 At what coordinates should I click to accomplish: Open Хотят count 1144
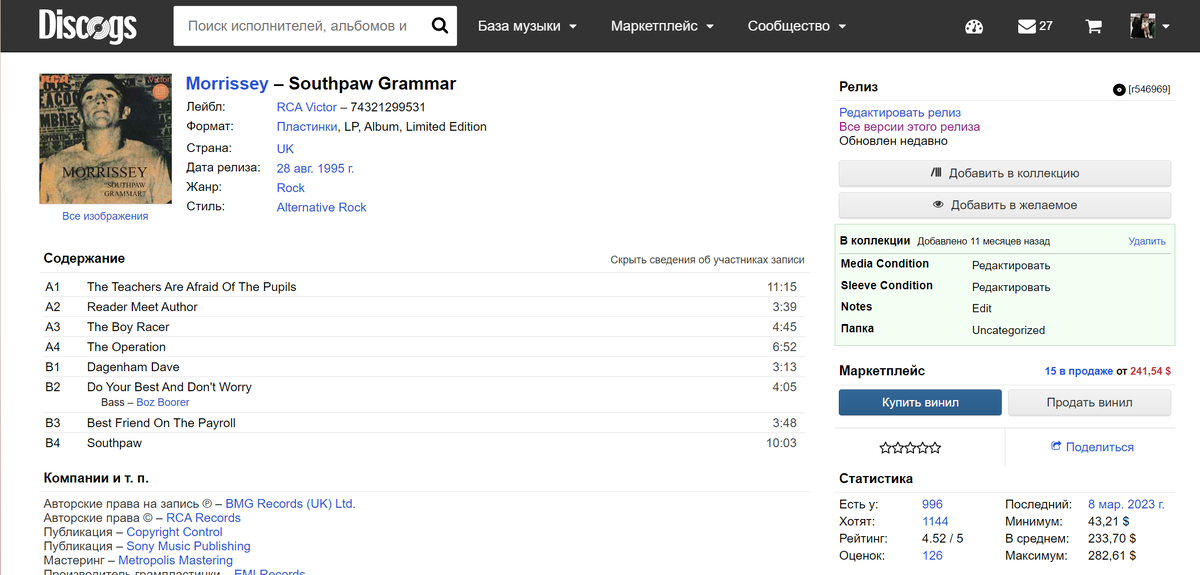click(935, 521)
